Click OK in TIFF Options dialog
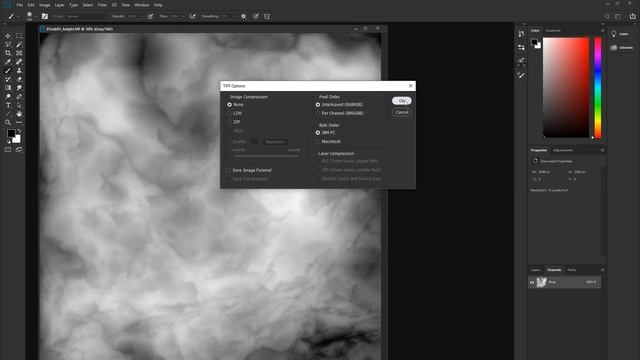The width and height of the screenshot is (640, 360). [402, 101]
